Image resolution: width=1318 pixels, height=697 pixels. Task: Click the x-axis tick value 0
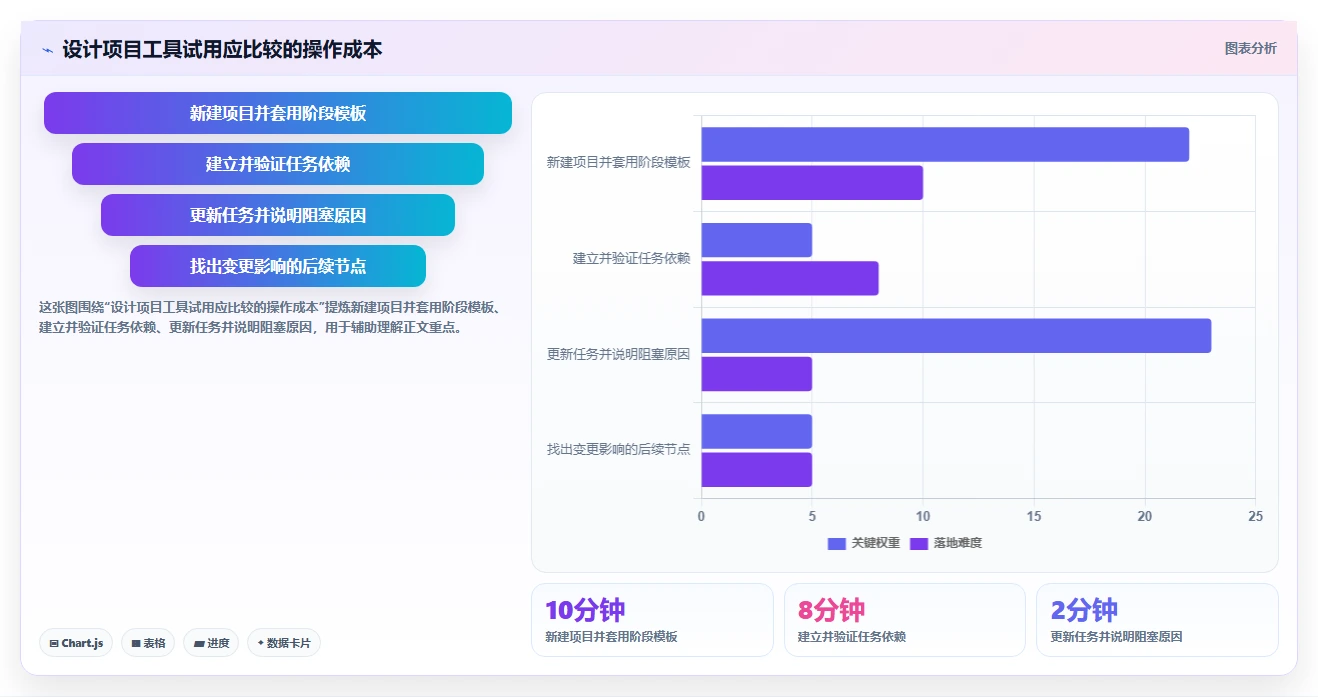[701, 517]
